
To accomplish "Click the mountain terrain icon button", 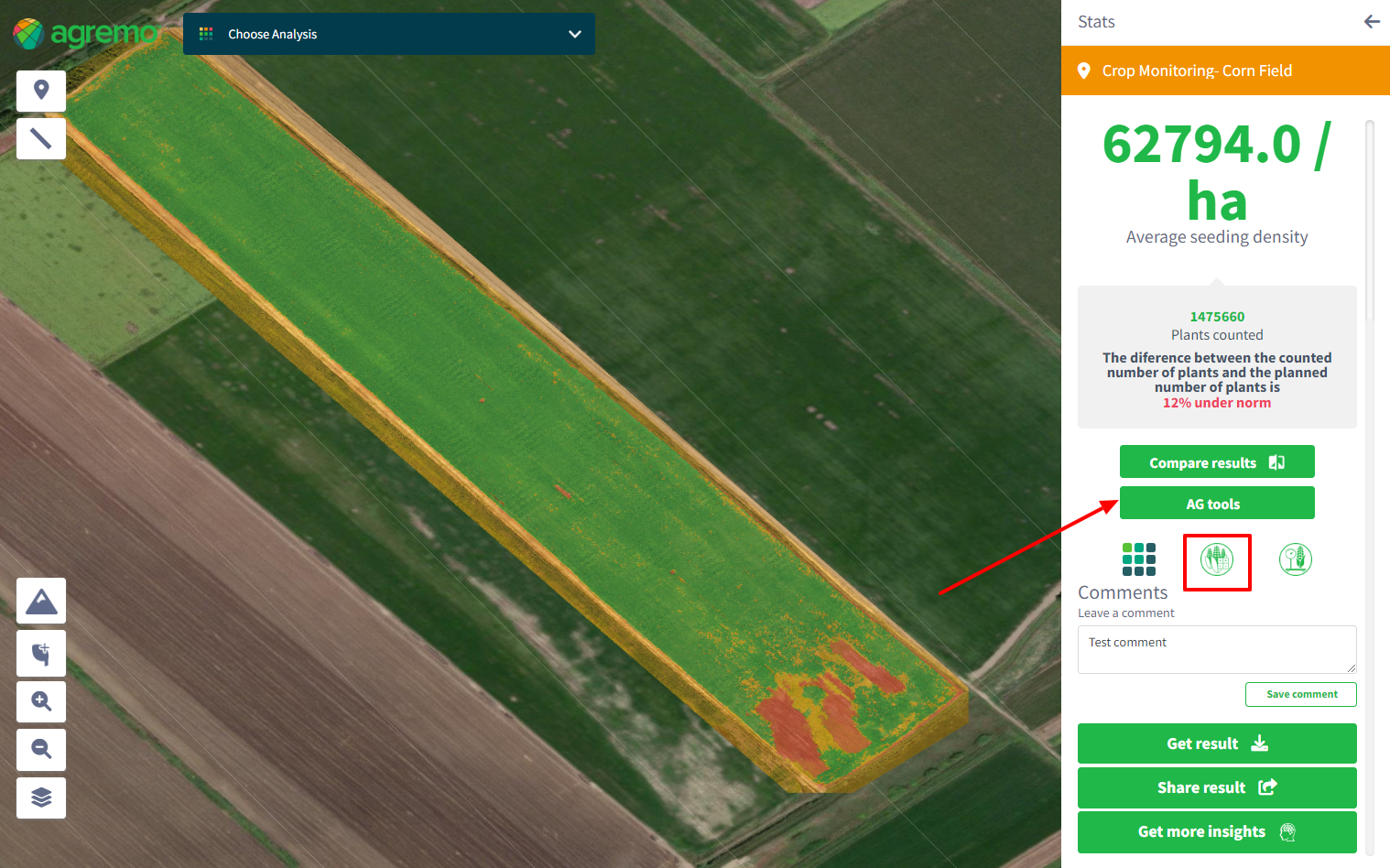I will pyautogui.click(x=41, y=602).
